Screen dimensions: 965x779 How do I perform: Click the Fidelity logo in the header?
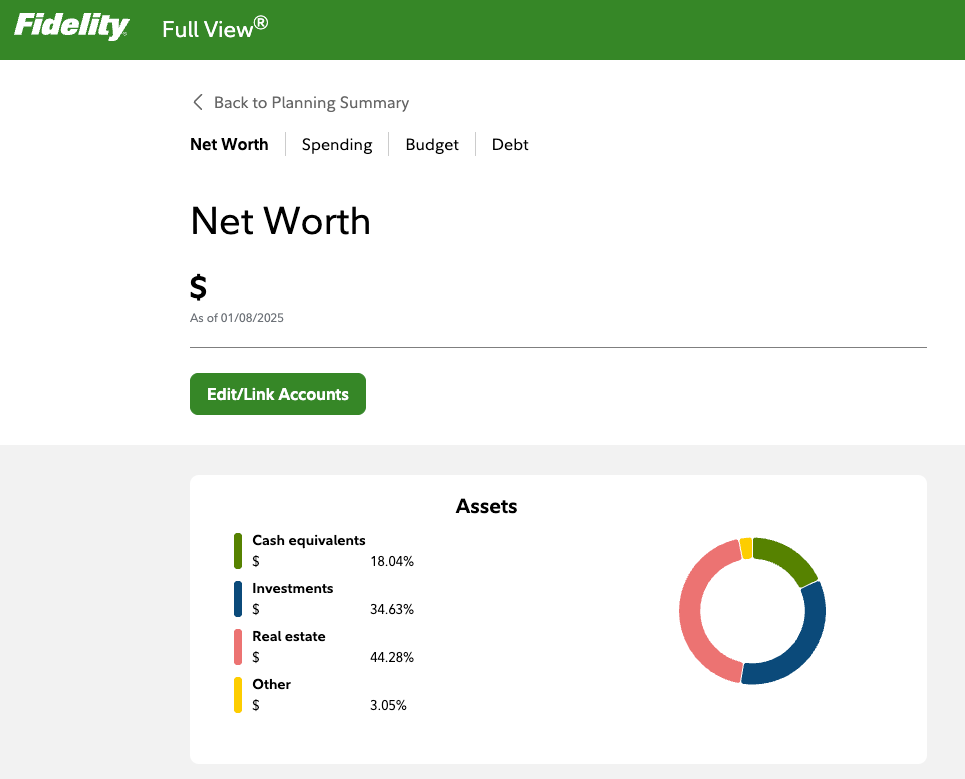pyautogui.click(x=71, y=27)
